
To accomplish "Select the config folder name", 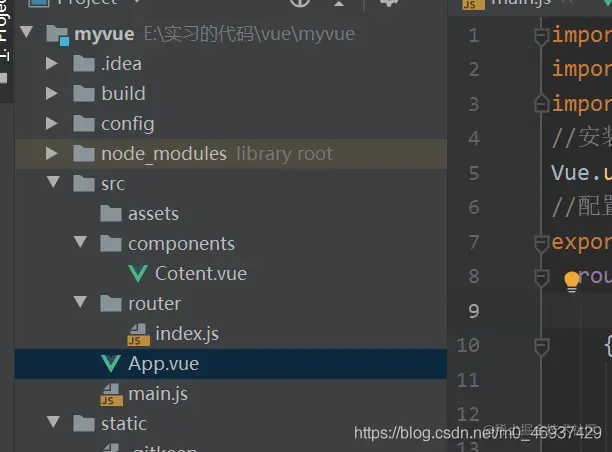I will point(128,124).
